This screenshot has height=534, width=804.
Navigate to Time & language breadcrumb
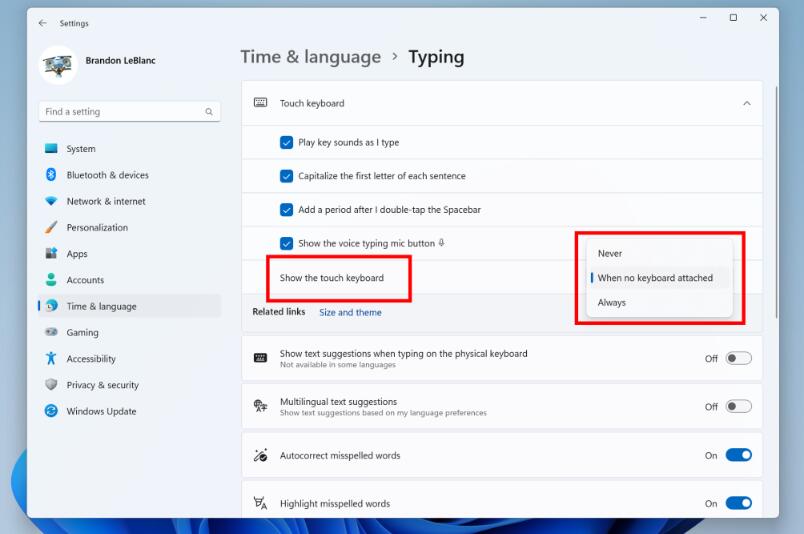click(x=311, y=56)
